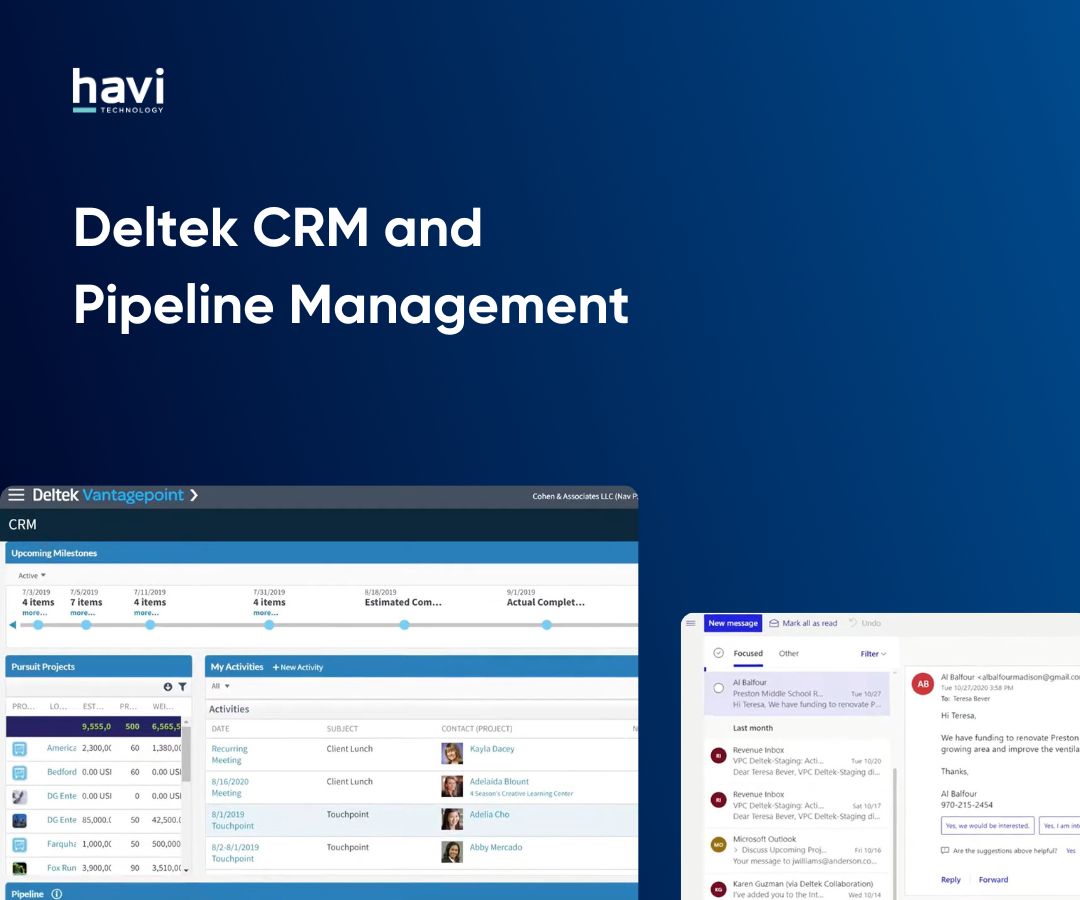
Task: Open the Abby Mercado contact link
Action: (496, 847)
